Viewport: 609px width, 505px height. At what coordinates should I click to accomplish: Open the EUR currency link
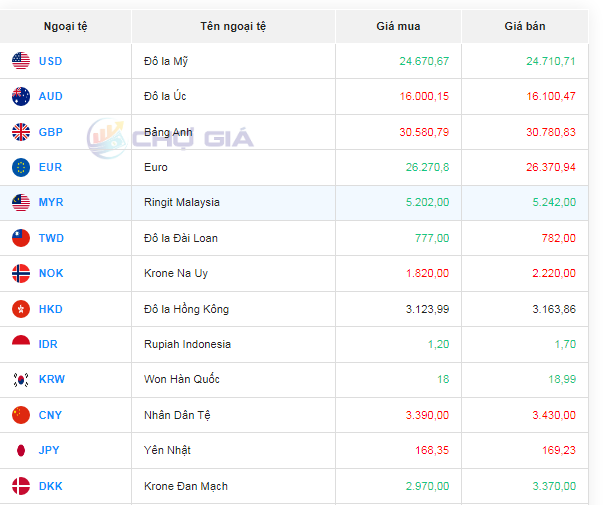[50, 167]
